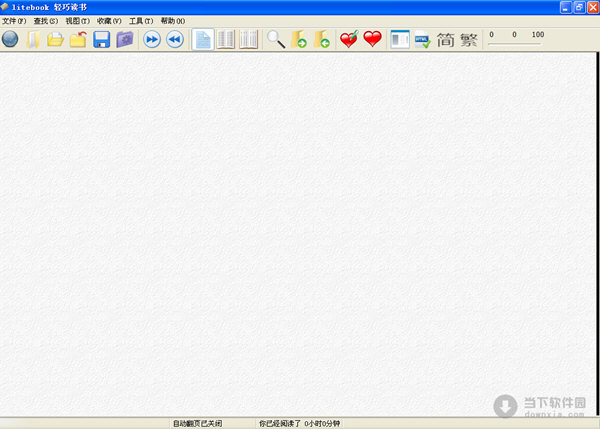Click the rewind previous page button
Screen dimensions: 600x429
coord(175,40)
